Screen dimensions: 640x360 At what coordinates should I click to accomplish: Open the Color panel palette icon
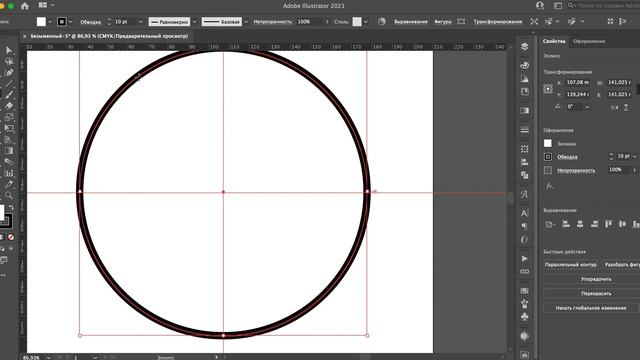[x=524, y=65]
